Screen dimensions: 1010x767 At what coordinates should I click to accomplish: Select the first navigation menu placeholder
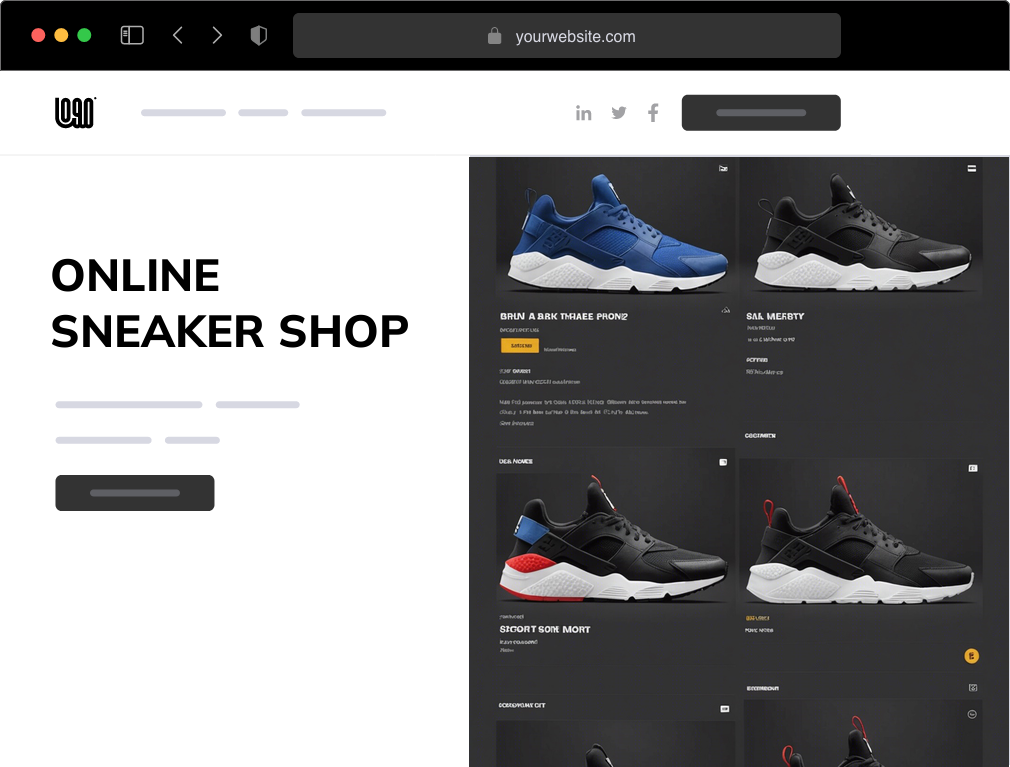[x=184, y=113]
